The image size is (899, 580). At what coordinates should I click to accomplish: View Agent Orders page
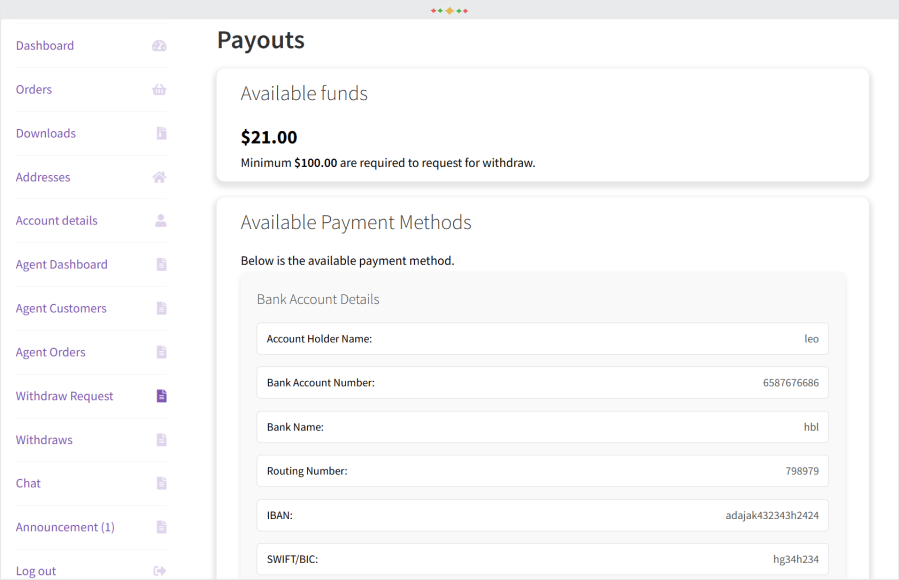50,352
